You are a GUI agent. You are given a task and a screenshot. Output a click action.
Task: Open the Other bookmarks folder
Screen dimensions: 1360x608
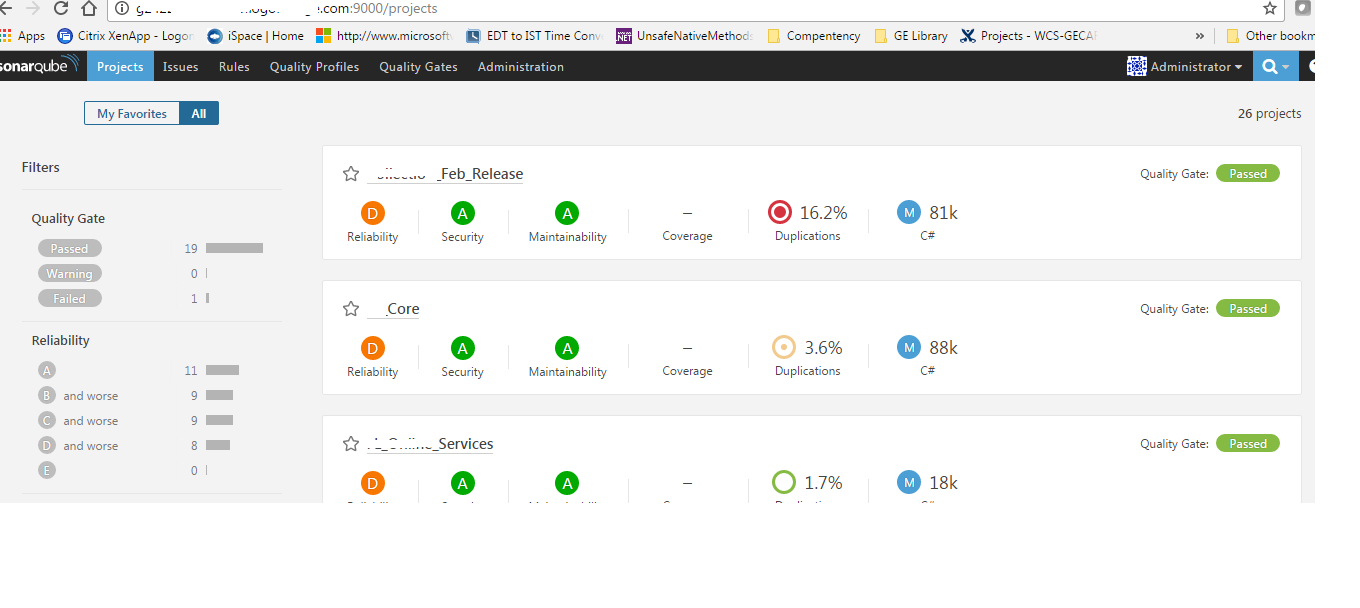pos(1270,36)
